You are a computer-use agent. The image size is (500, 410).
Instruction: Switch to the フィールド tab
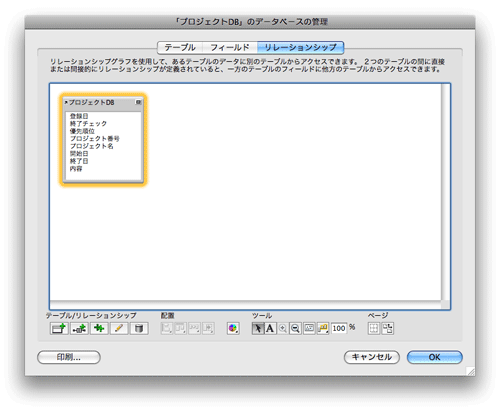coord(230,48)
